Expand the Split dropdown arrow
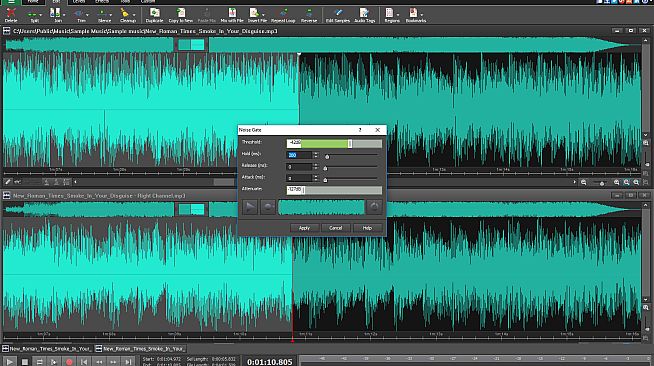Image resolution: width=654 pixels, height=366 pixels. tap(40, 15)
